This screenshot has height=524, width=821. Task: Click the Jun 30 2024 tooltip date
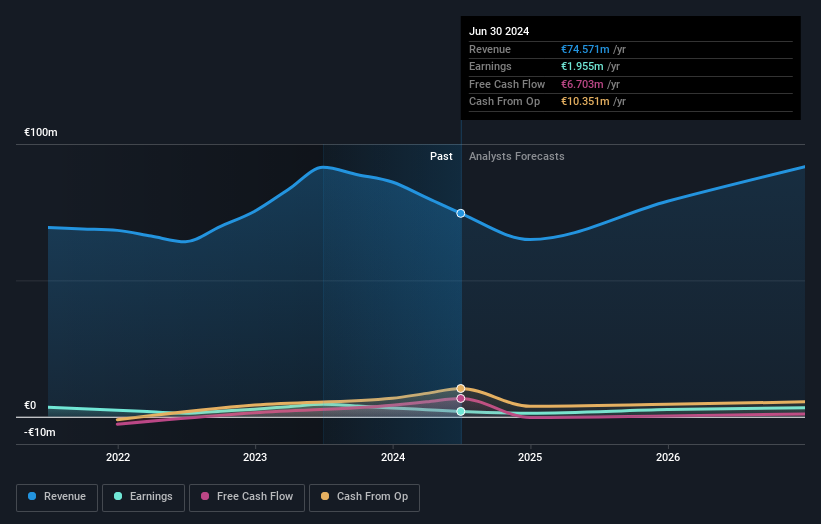(x=499, y=31)
